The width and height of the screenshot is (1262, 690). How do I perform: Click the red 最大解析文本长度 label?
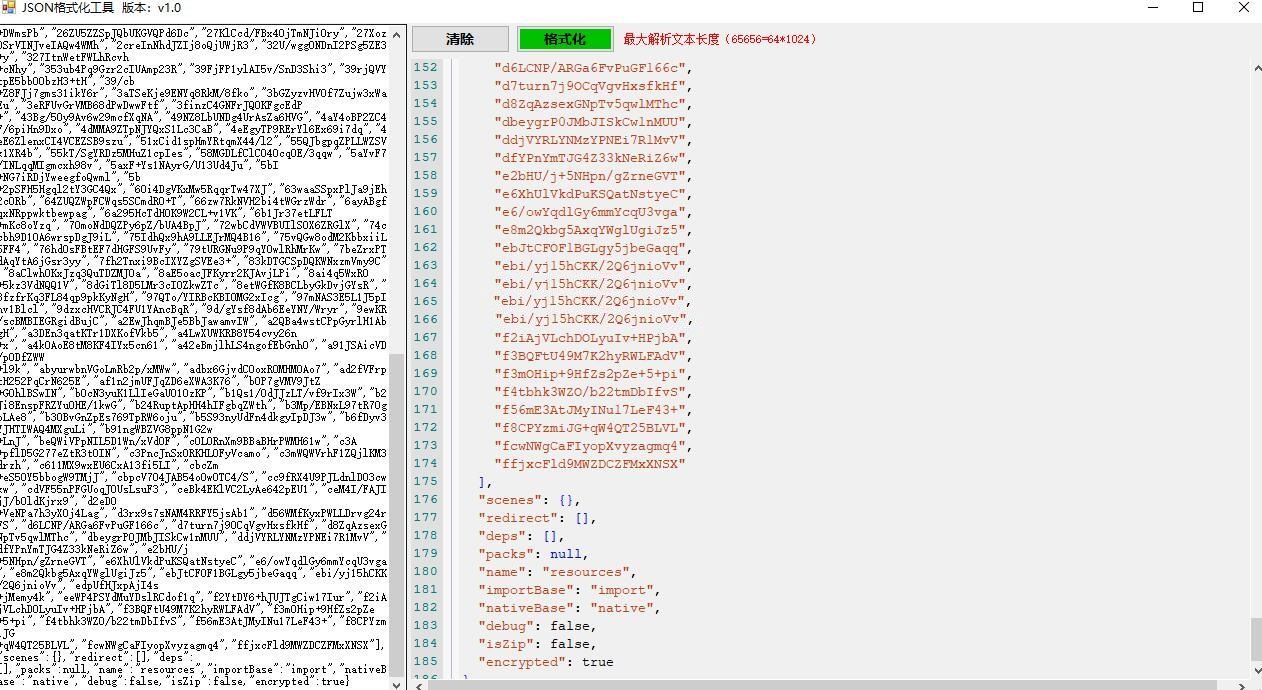pos(720,39)
